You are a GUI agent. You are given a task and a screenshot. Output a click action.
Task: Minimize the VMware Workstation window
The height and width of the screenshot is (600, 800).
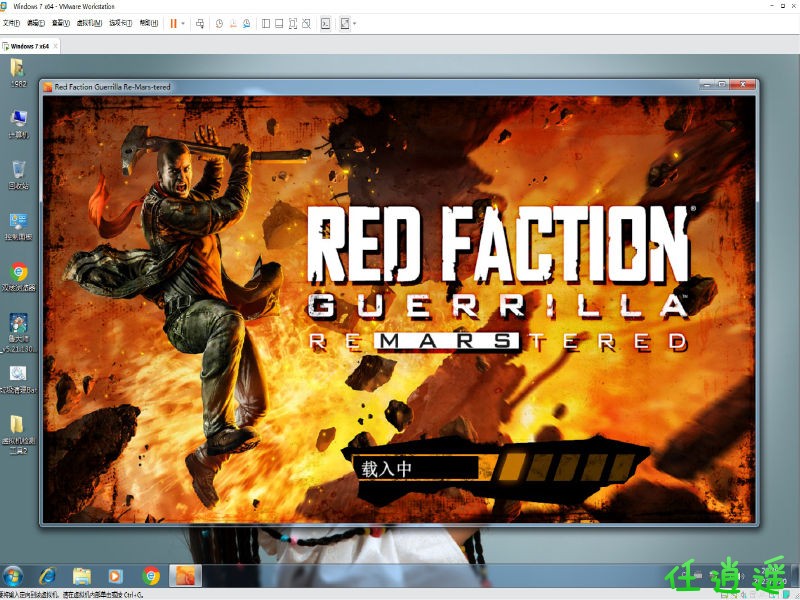tap(772, 6)
